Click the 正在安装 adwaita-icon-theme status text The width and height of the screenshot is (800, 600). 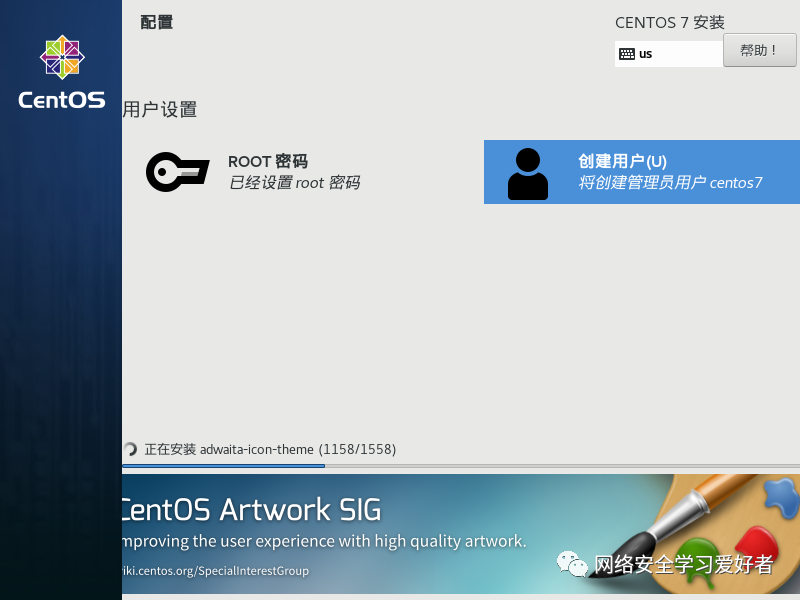(270, 449)
